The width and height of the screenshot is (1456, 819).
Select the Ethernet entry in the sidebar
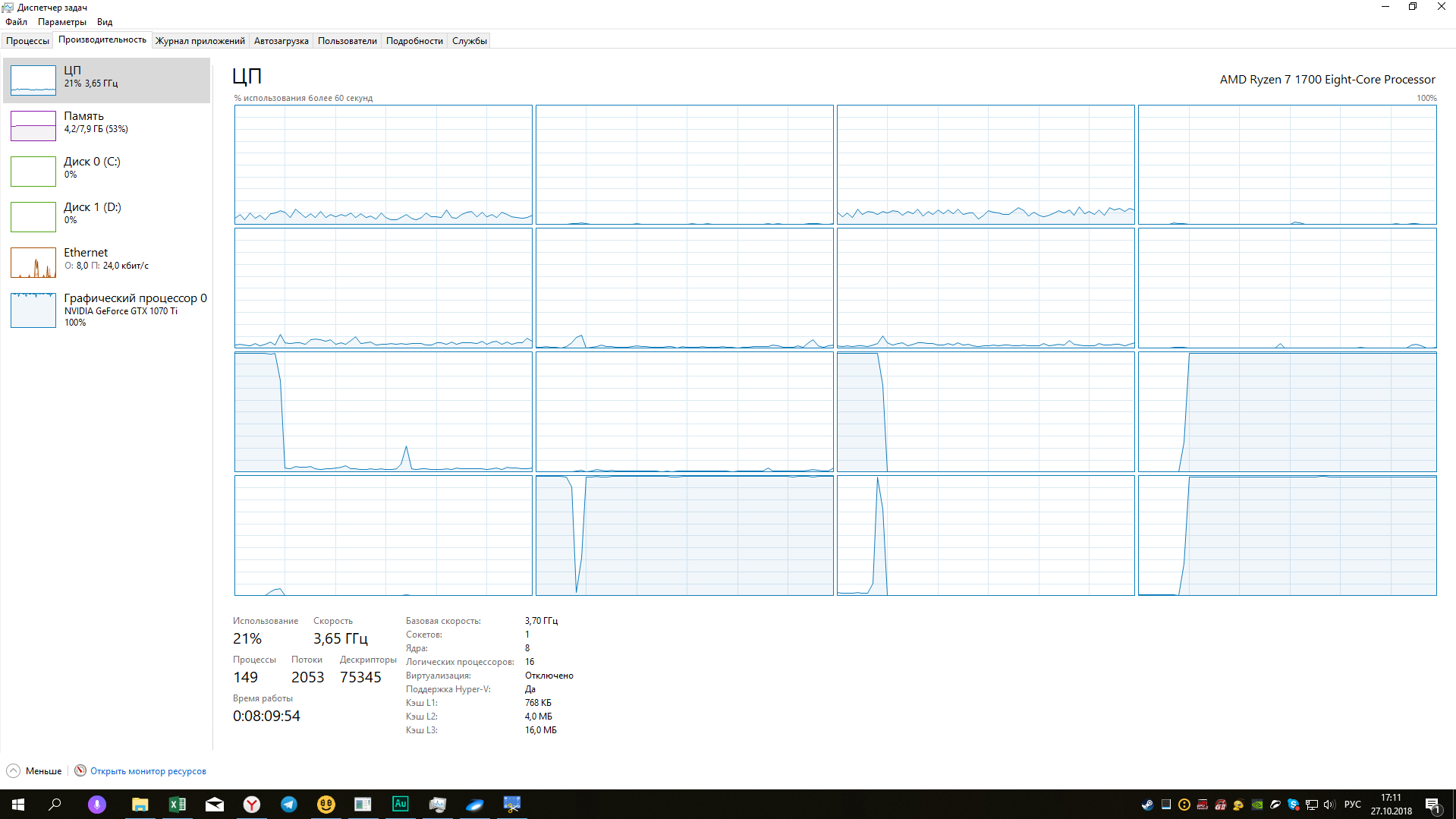tap(107, 262)
